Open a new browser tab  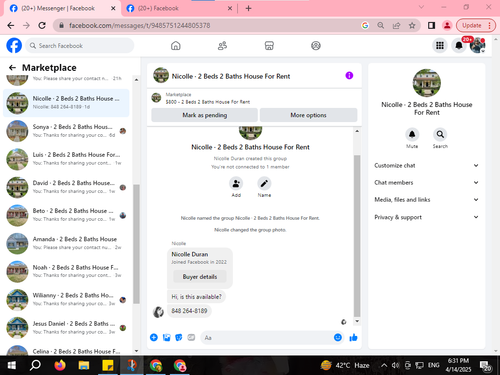coord(248,8)
